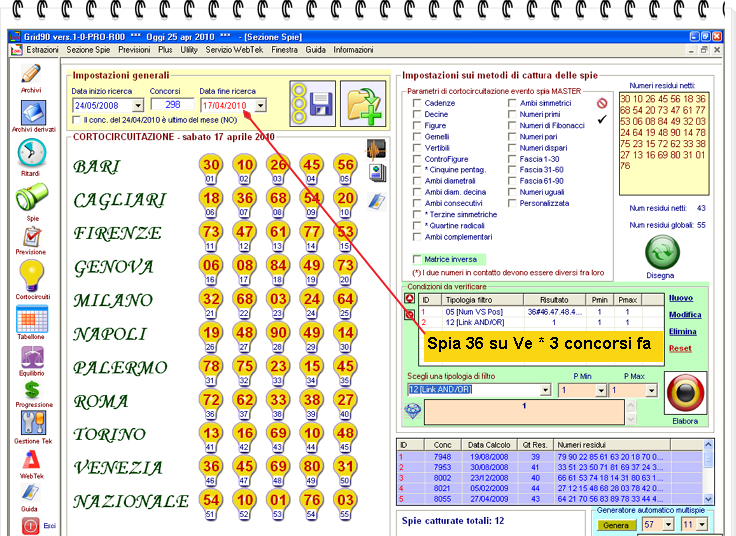Open the Informazioni menu
Image resolution: width=736 pixels, height=536 pixels.
[353, 50]
